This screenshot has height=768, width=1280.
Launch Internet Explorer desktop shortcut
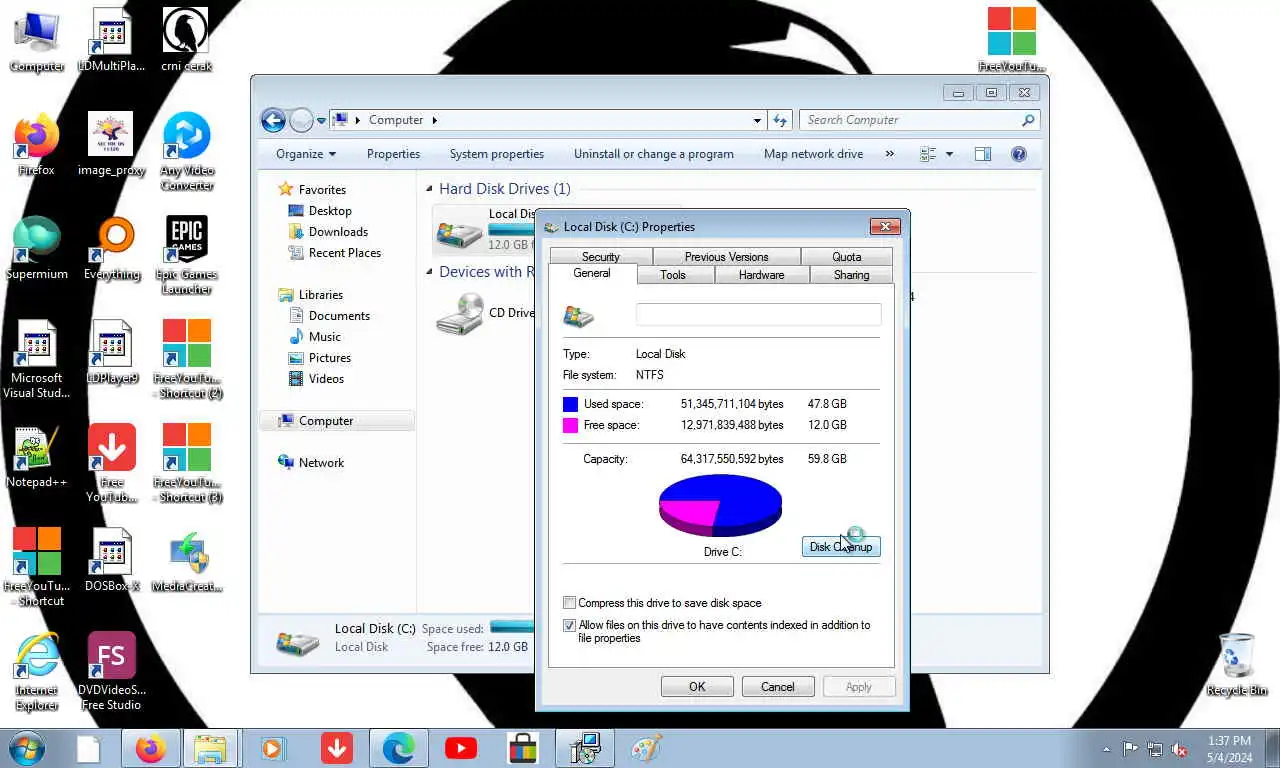click(37, 672)
